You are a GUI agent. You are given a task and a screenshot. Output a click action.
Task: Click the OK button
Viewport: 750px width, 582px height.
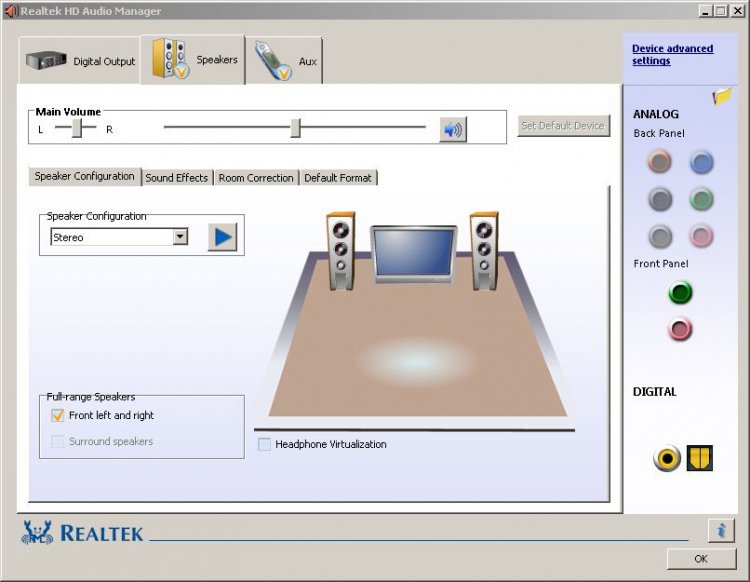(x=701, y=559)
